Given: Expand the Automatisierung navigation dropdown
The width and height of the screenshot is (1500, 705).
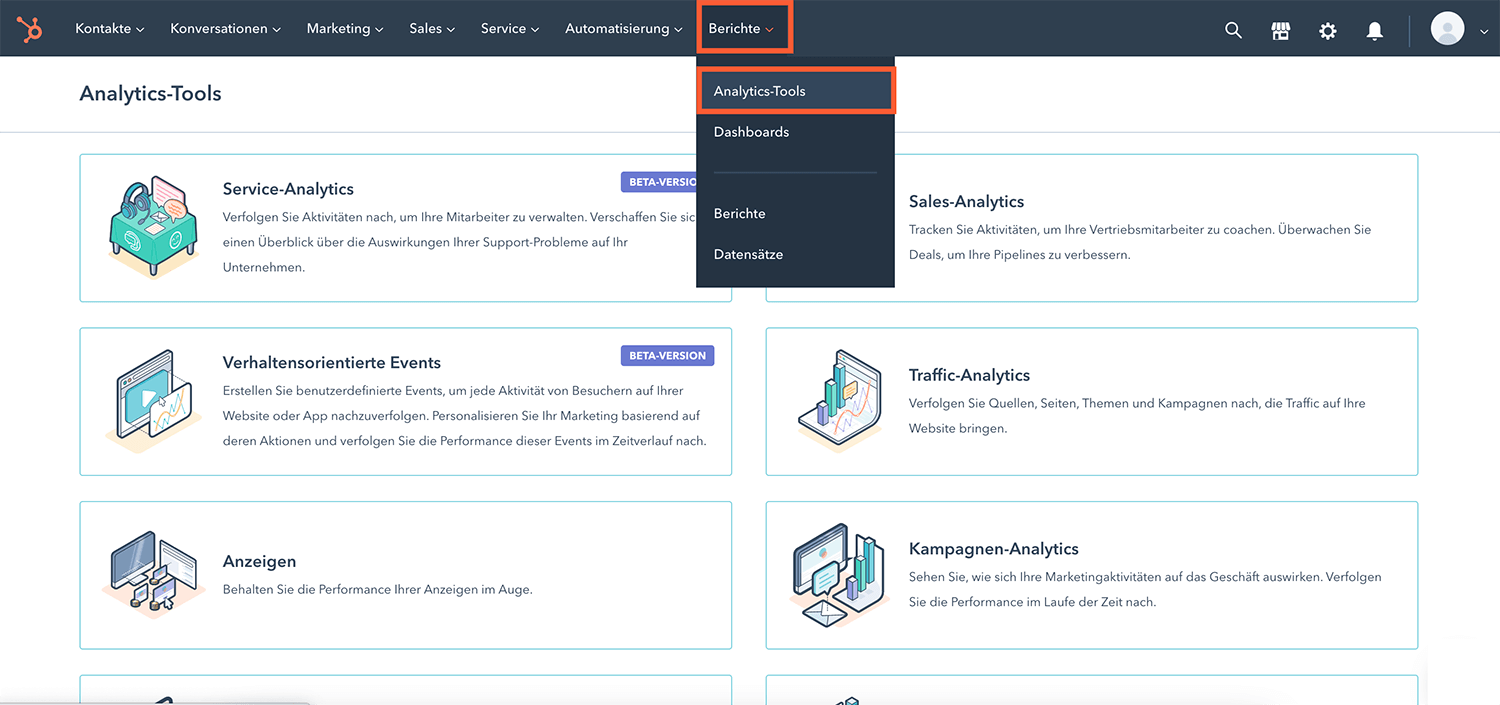Looking at the screenshot, I should tap(624, 29).
